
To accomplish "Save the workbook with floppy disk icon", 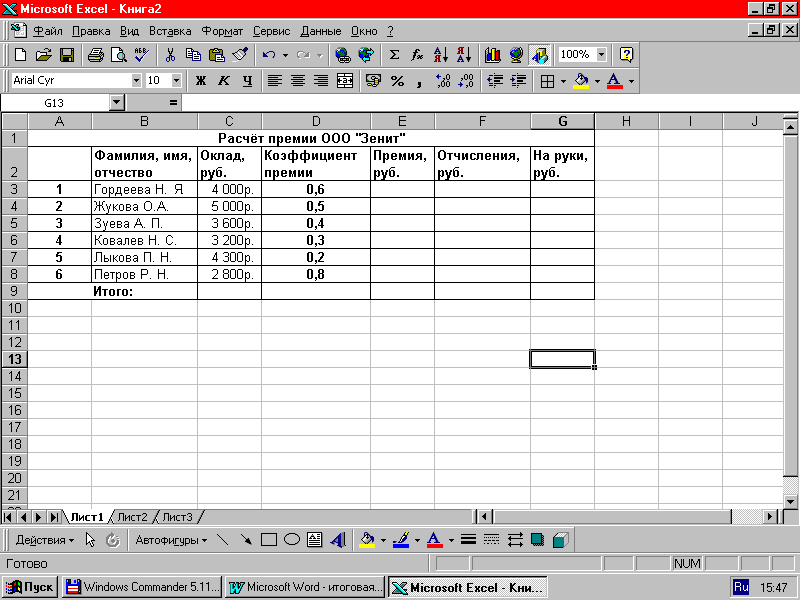I will point(67,55).
